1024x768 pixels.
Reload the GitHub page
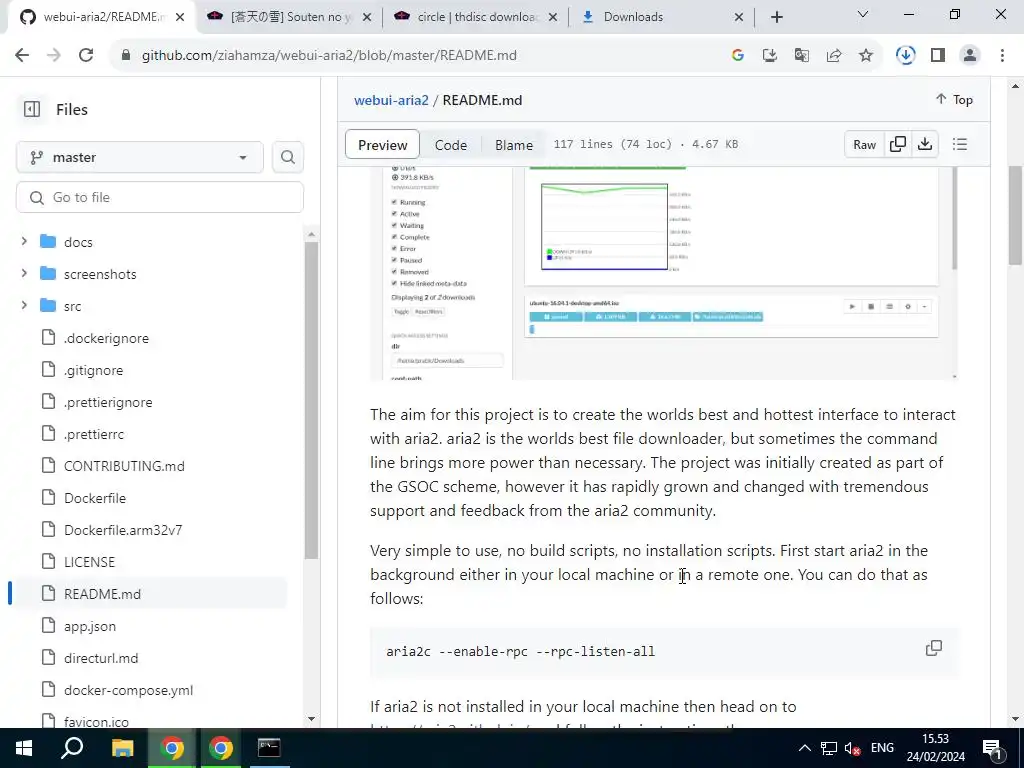(x=86, y=56)
